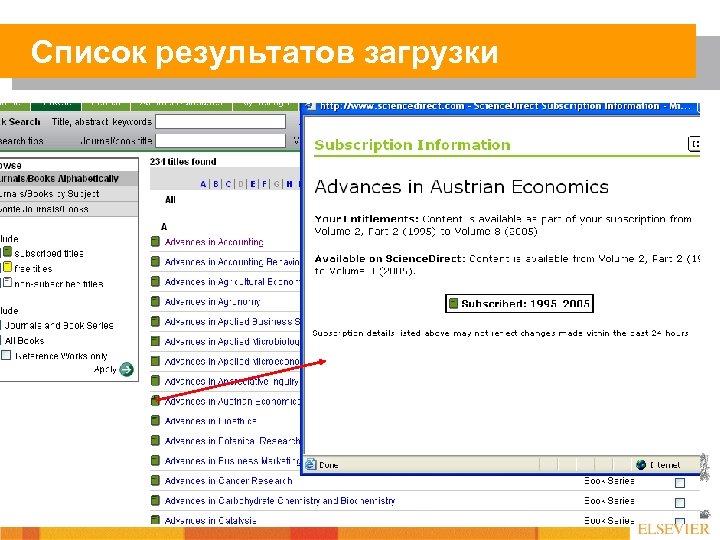Tick checkbox for Advances in Carbohydrate Chemistry row
This screenshot has width=720, height=540.
[680, 502]
